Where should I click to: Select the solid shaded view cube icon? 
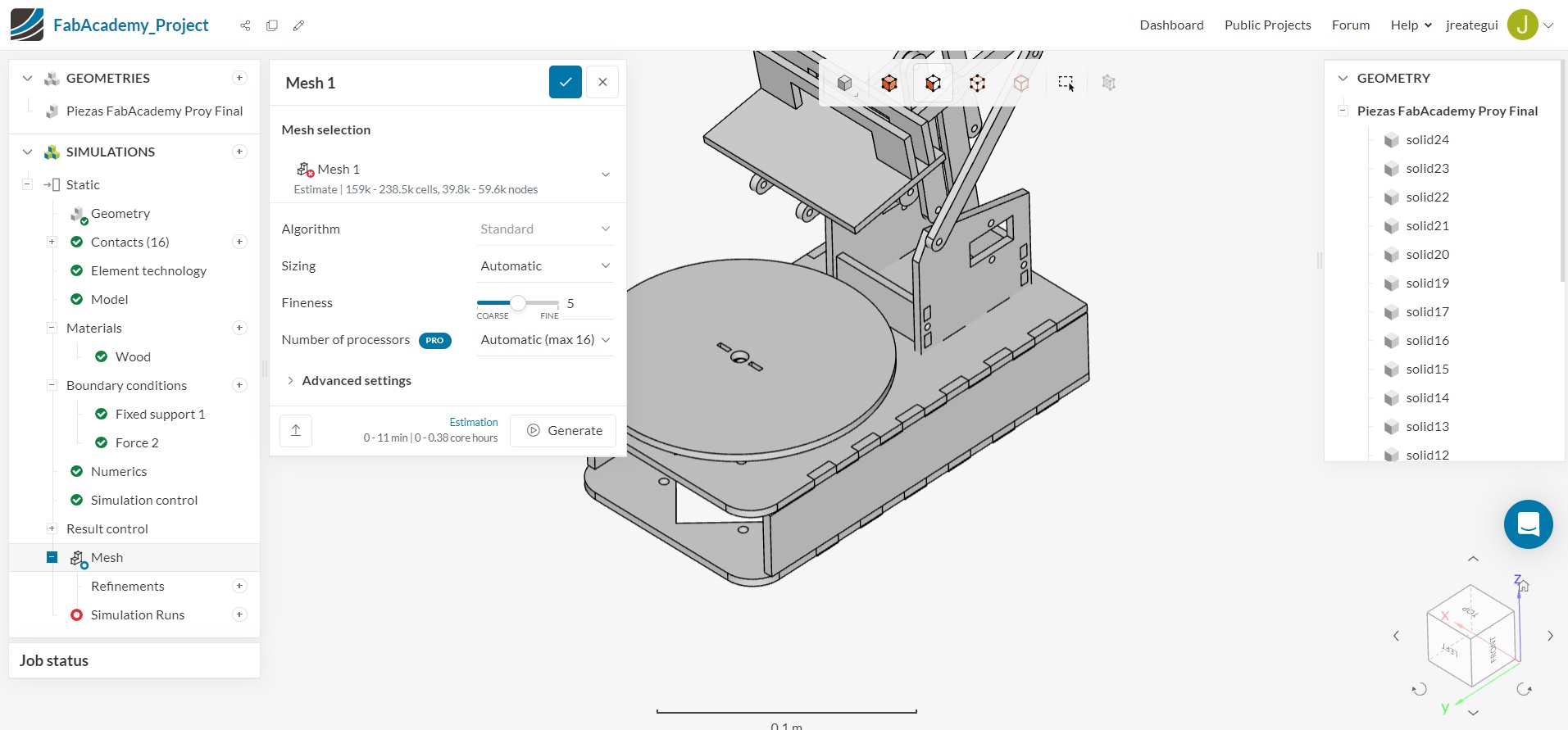[x=845, y=83]
